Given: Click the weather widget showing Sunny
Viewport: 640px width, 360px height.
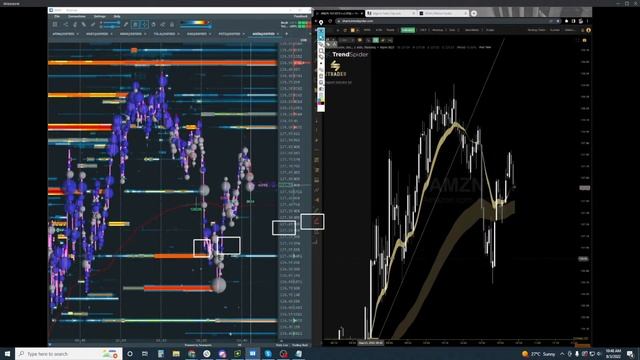Looking at the screenshot, I should coord(538,353).
